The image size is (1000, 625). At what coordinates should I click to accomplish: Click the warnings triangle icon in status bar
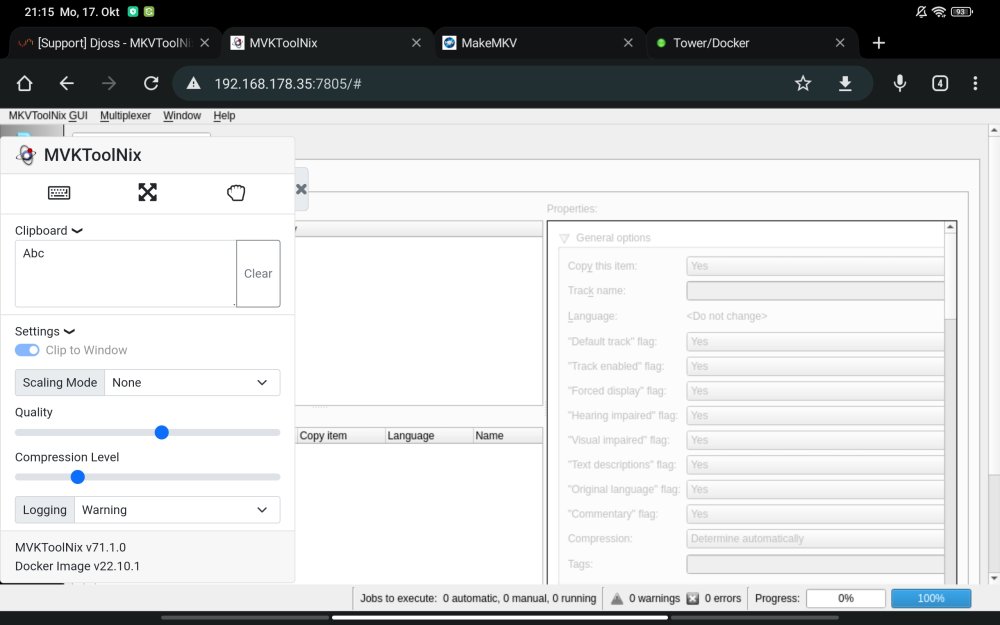point(617,598)
